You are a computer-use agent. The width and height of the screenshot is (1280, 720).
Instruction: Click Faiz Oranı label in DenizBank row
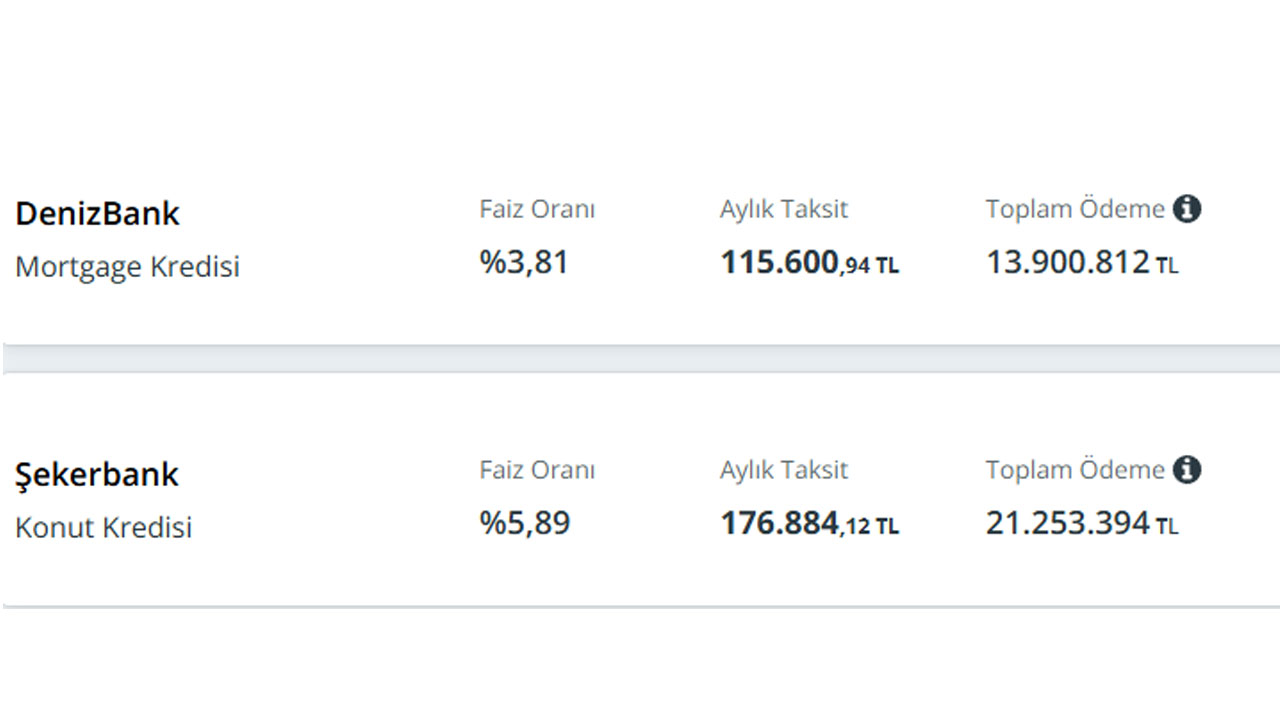pos(537,209)
